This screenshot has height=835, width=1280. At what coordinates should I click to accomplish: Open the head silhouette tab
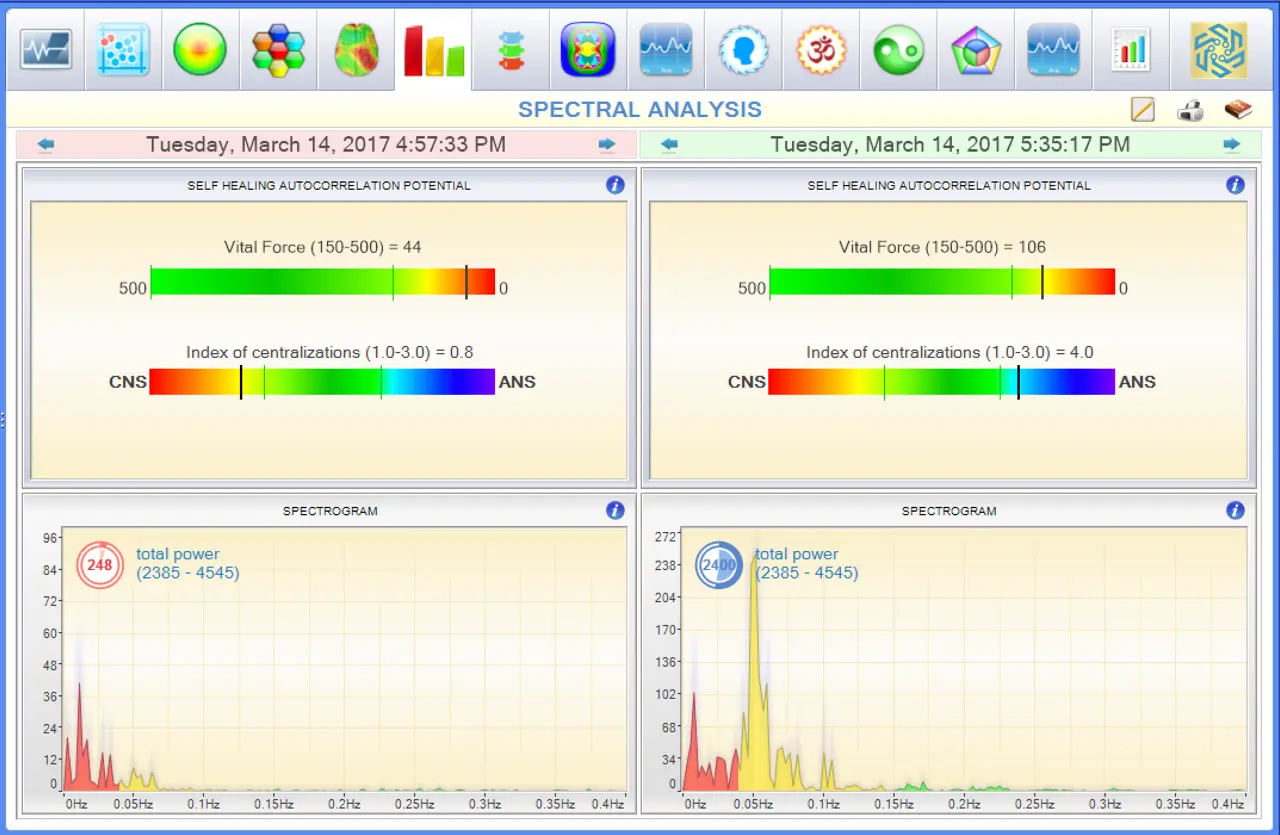pos(743,50)
